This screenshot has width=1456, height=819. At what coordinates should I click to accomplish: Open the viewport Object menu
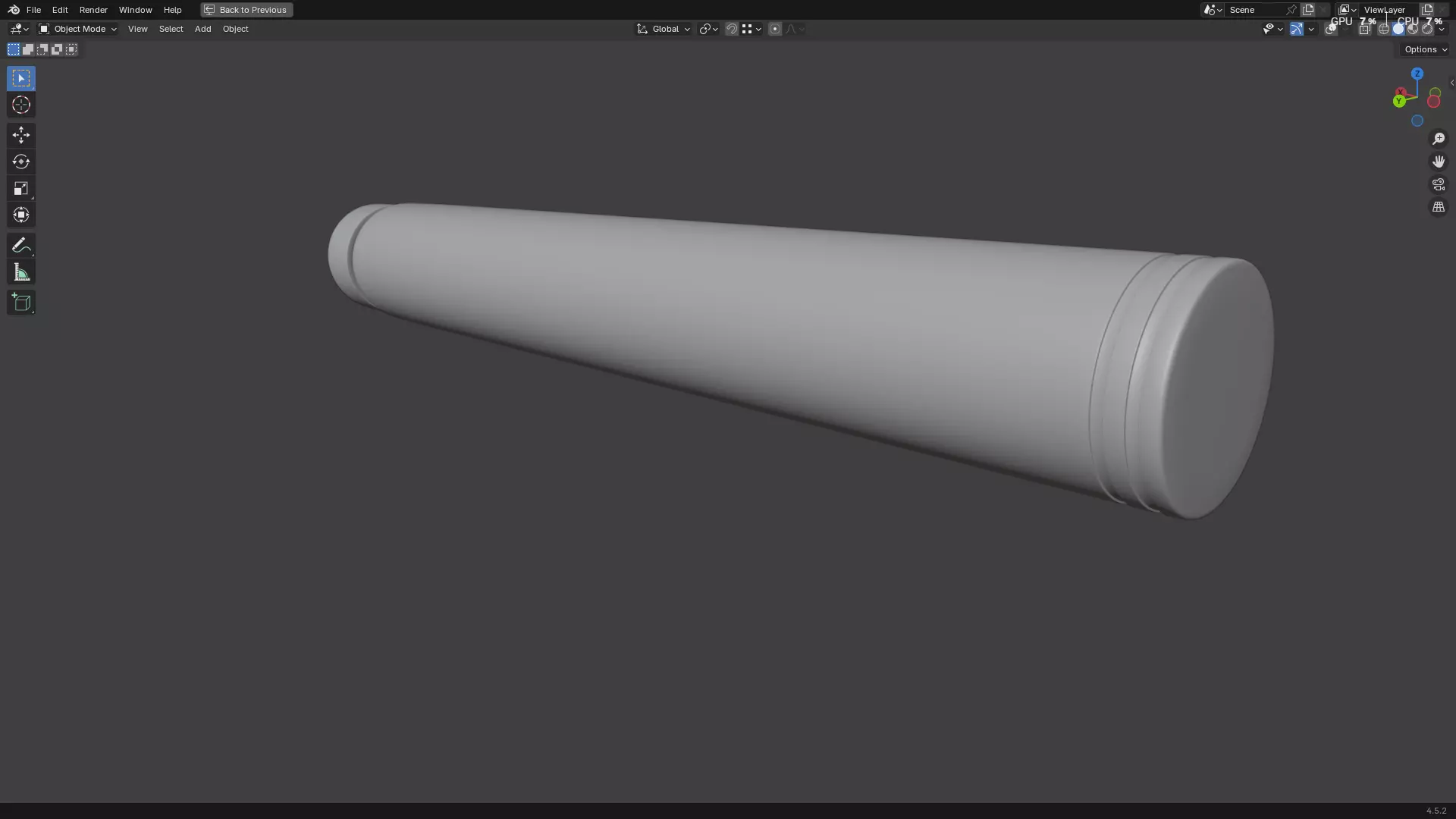(x=235, y=29)
